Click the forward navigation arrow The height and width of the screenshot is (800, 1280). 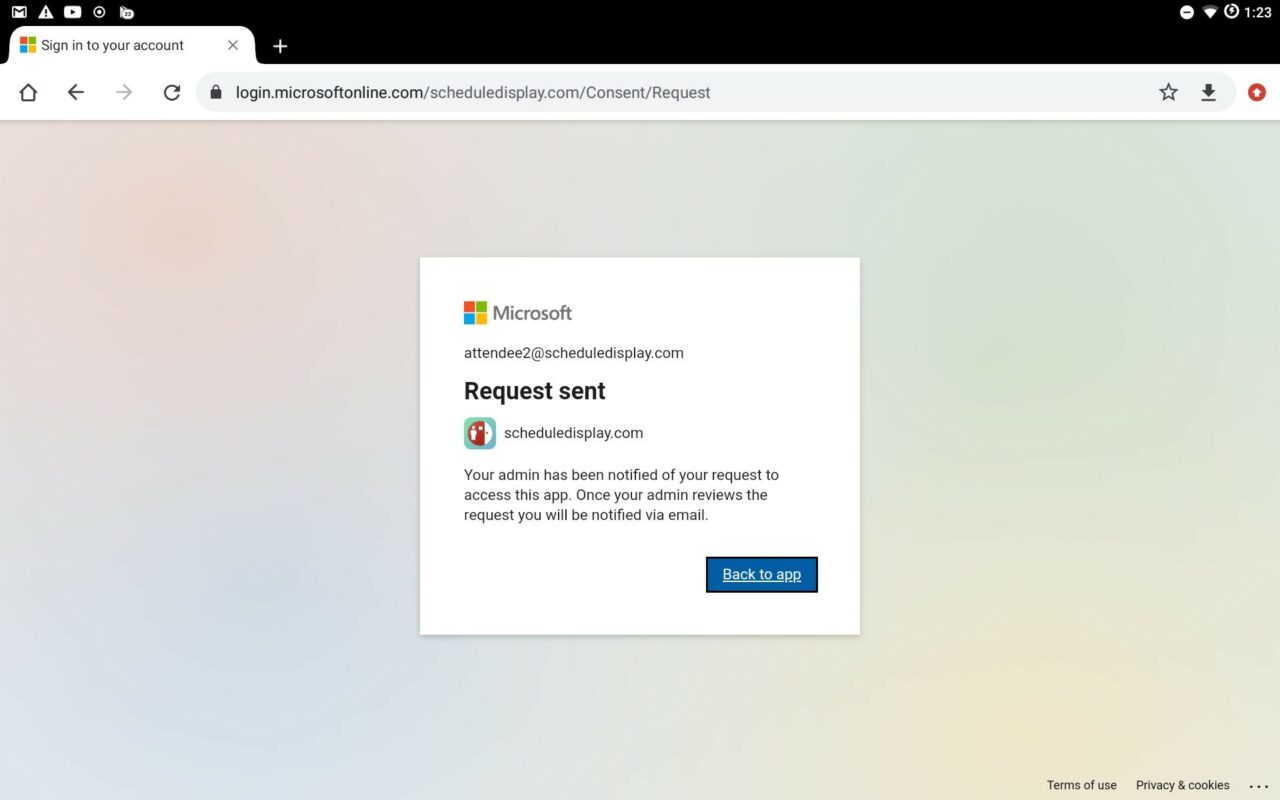(x=124, y=93)
